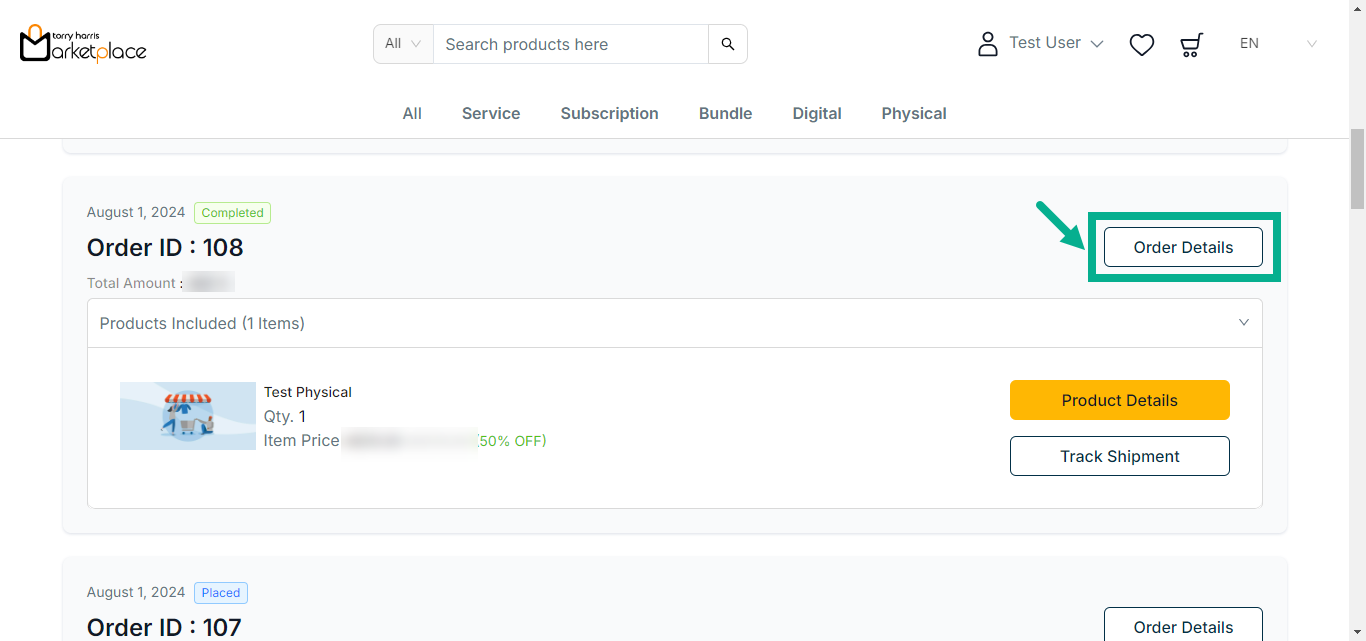Open Order Details for Order 108
This screenshot has width=1366, height=641.
pyautogui.click(x=1183, y=247)
